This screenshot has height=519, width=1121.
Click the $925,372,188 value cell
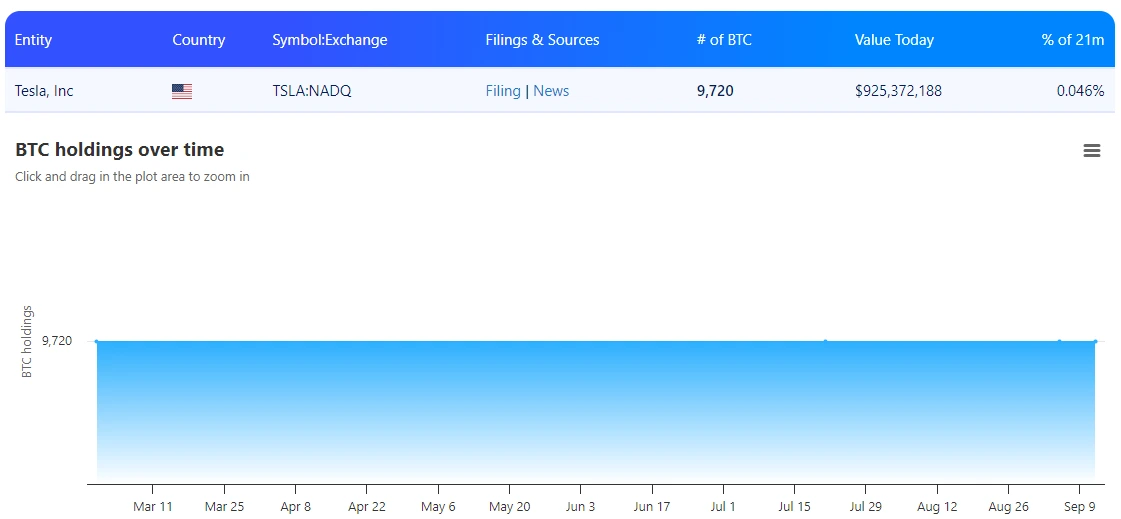(x=898, y=91)
